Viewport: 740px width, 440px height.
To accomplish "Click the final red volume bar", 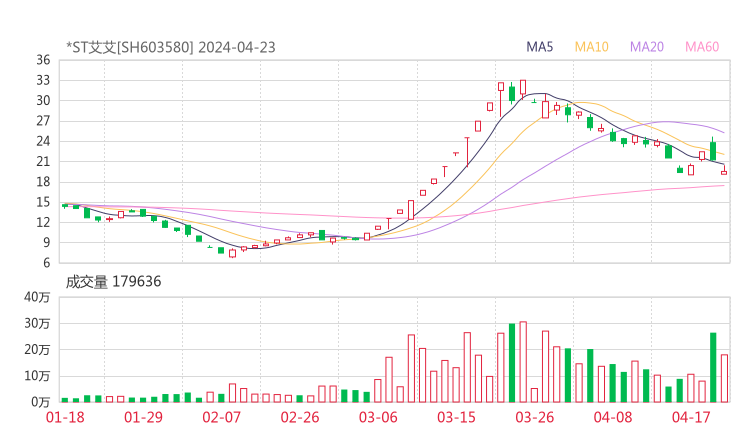I will [x=724, y=379].
